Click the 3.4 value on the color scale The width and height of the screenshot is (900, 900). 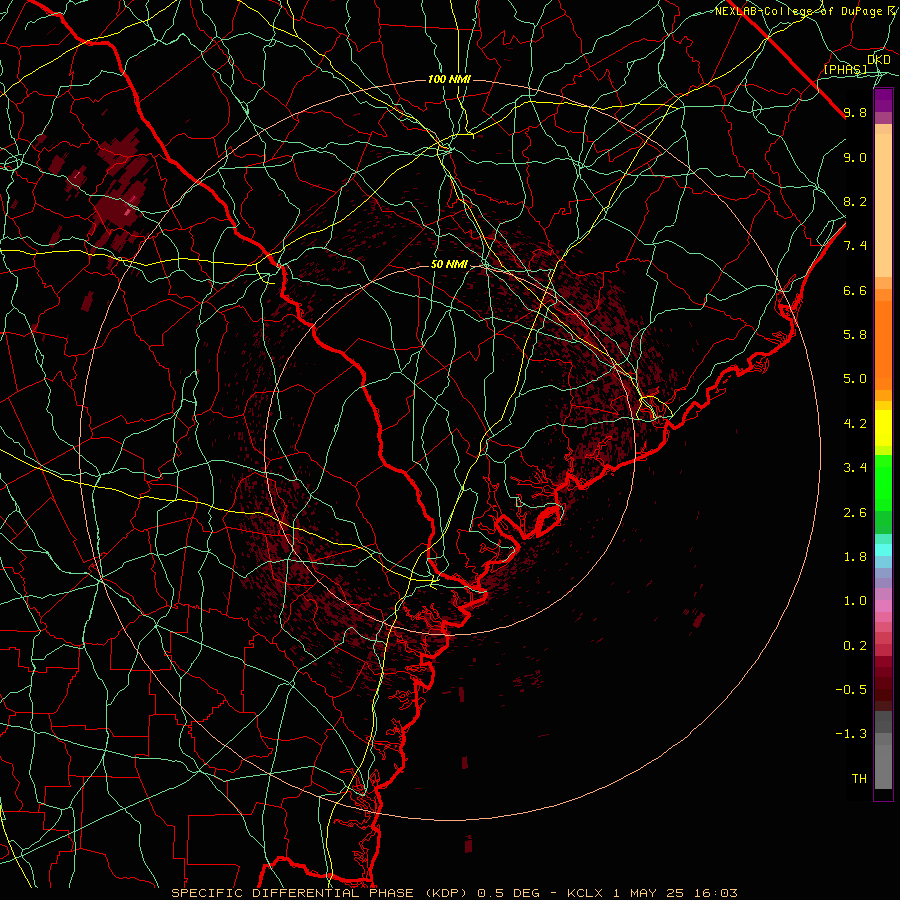pos(855,468)
